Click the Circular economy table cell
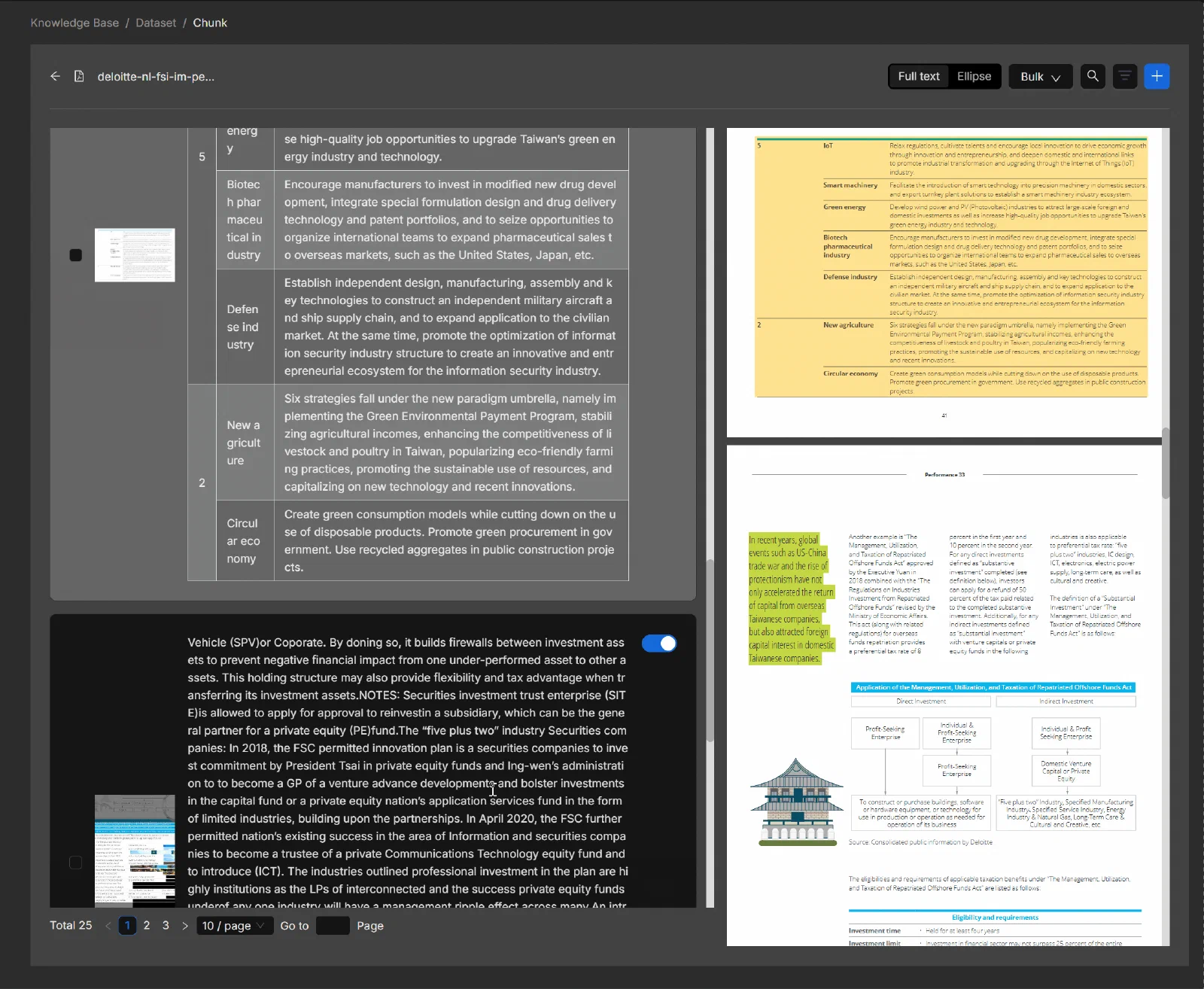Screen dimensions: 1204x989 click(x=245, y=540)
